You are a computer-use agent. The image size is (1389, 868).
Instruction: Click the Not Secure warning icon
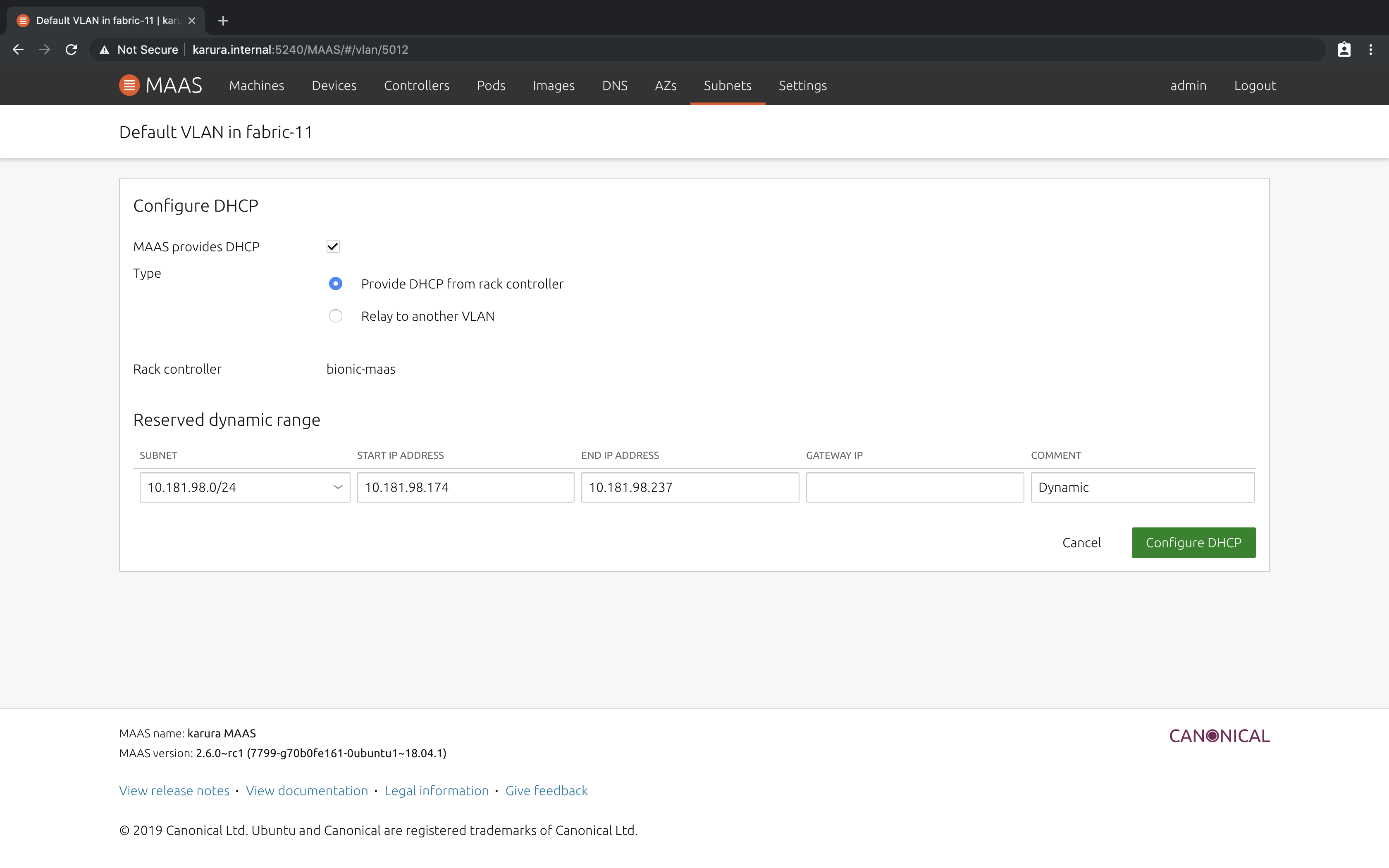(105, 50)
